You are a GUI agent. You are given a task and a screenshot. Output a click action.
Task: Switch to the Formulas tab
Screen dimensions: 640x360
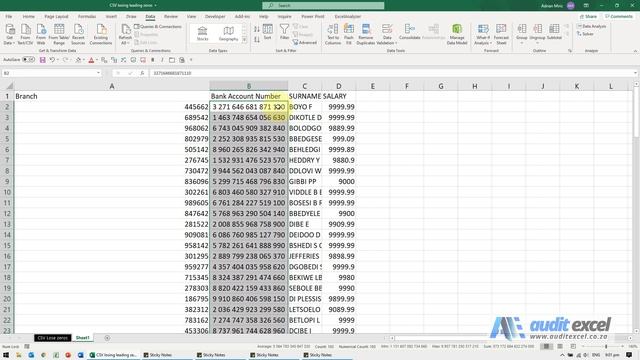[x=87, y=16]
